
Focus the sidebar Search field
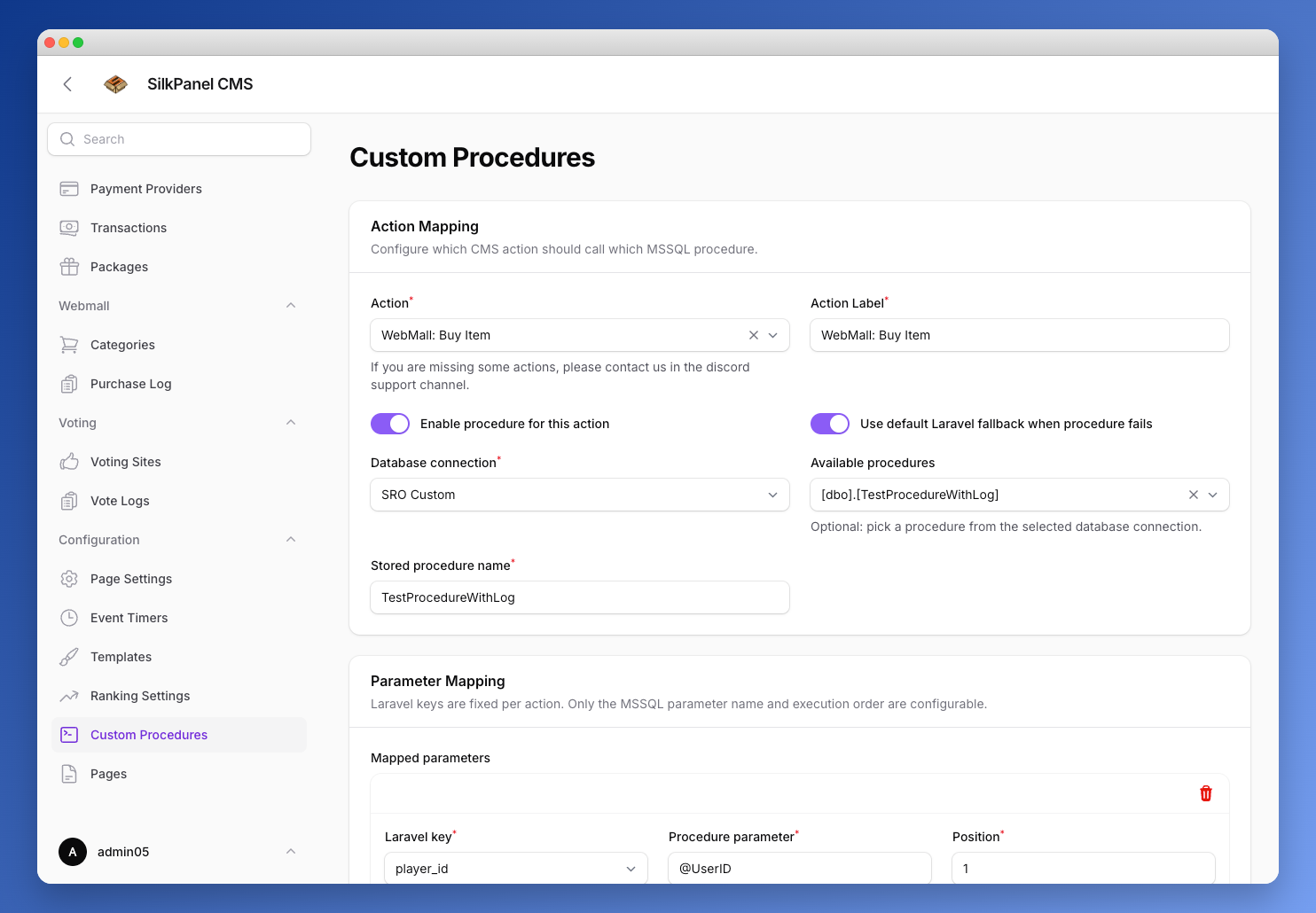pyautogui.click(x=179, y=139)
